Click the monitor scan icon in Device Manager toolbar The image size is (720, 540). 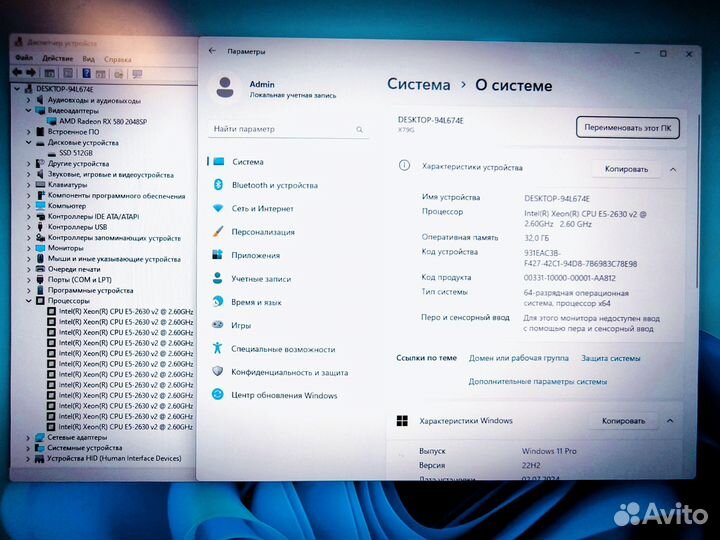point(137,73)
